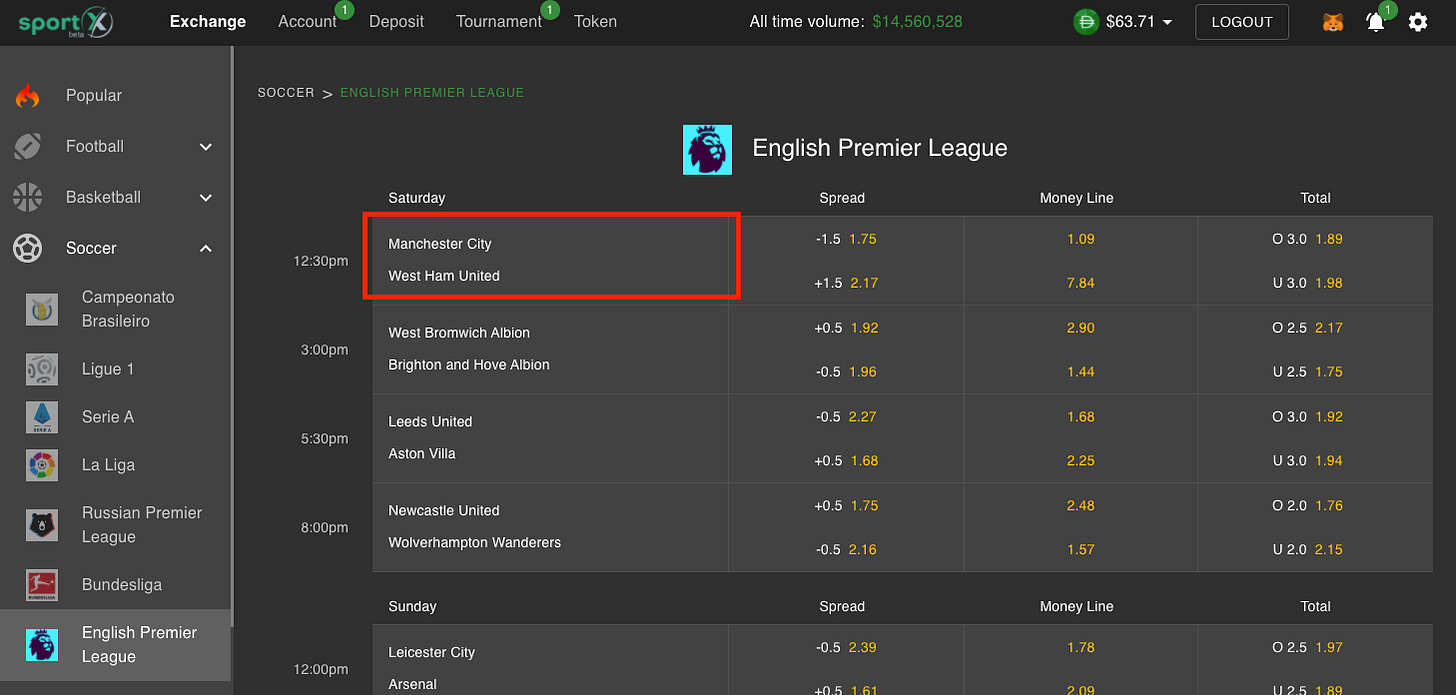Click Popular flame icon

pyautogui.click(x=27, y=96)
